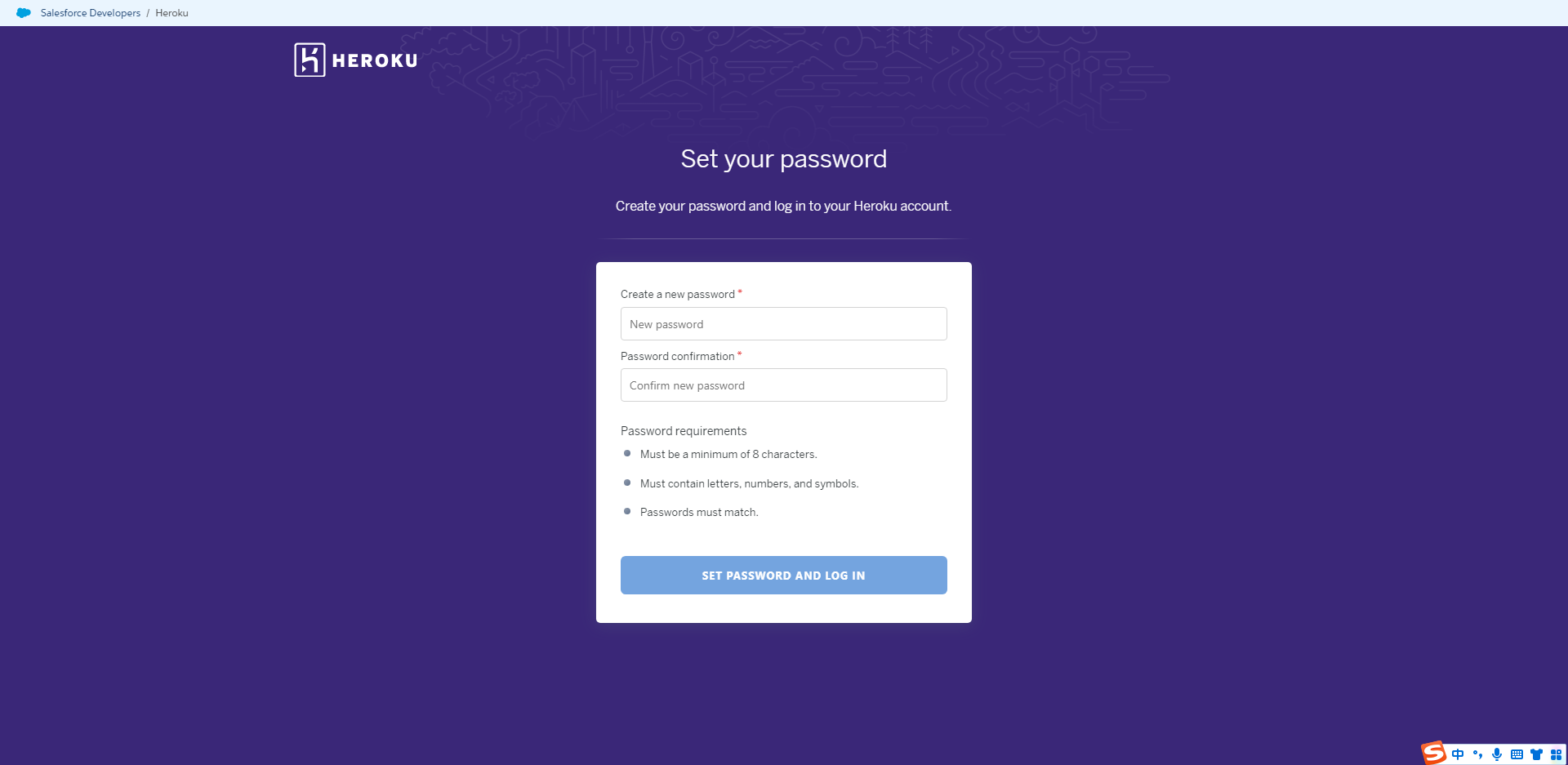
Task: Activate the IME microphone voice input
Action: (1497, 754)
